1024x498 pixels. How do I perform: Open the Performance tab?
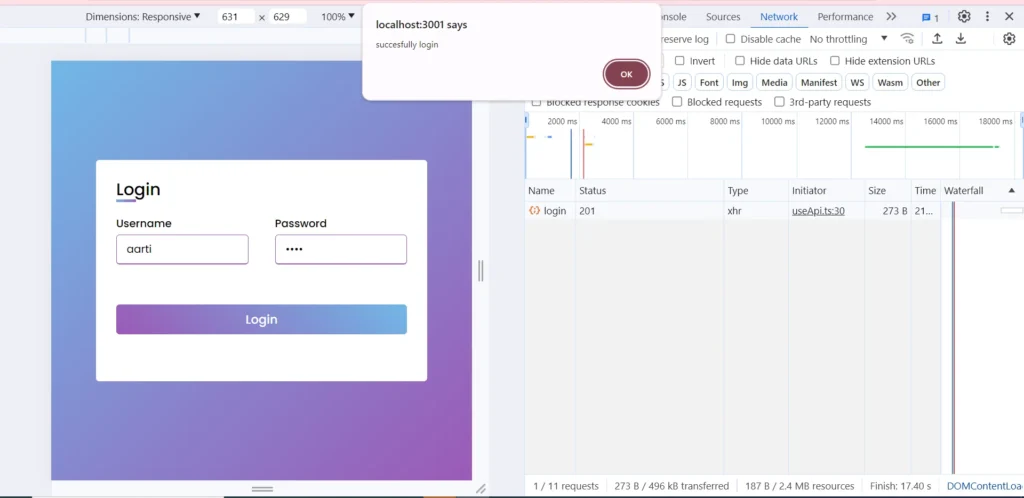[x=845, y=17]
